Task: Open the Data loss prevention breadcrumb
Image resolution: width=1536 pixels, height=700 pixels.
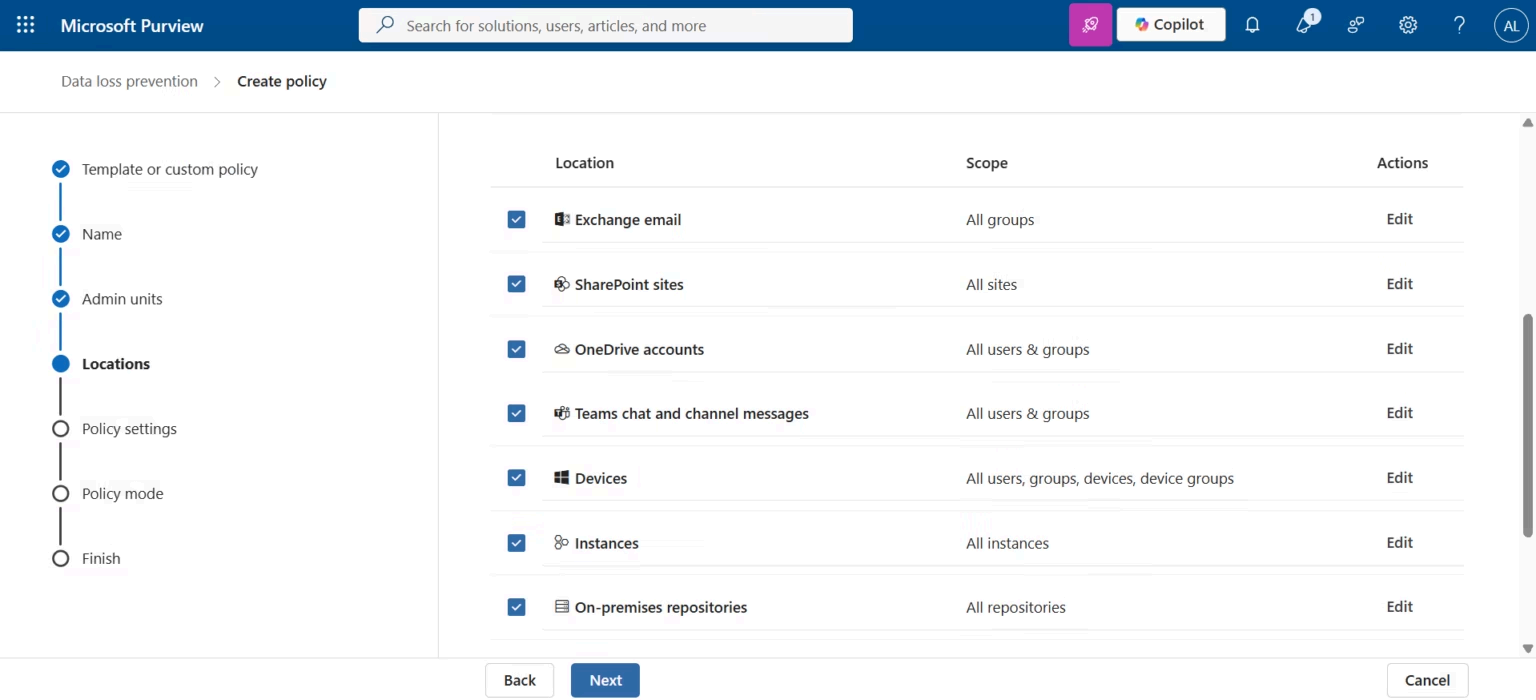Action: click(x=129, y=81)
